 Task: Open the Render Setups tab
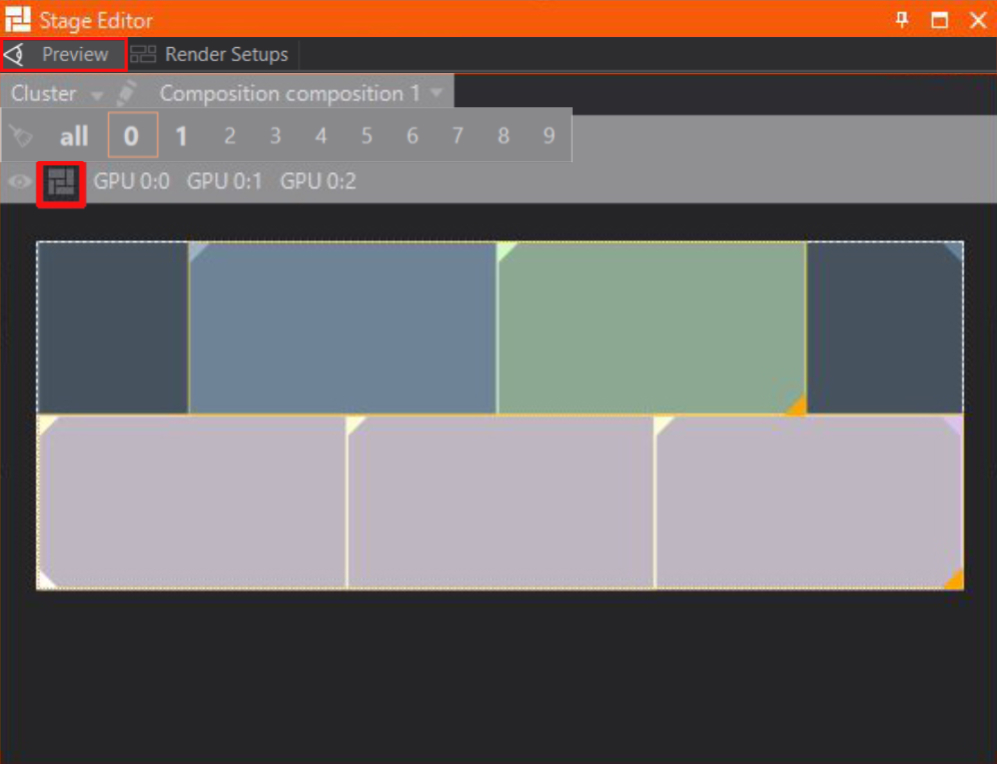(x=212, y=55)
